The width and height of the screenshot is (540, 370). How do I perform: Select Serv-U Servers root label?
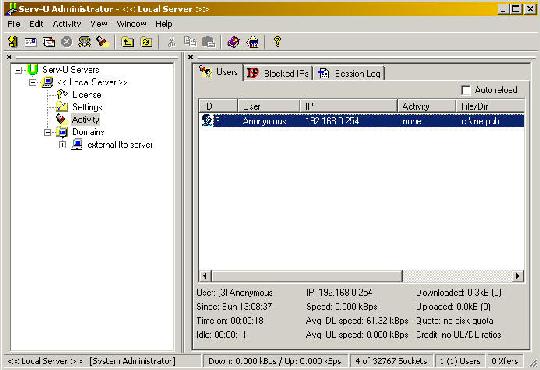tap(71, 70)
